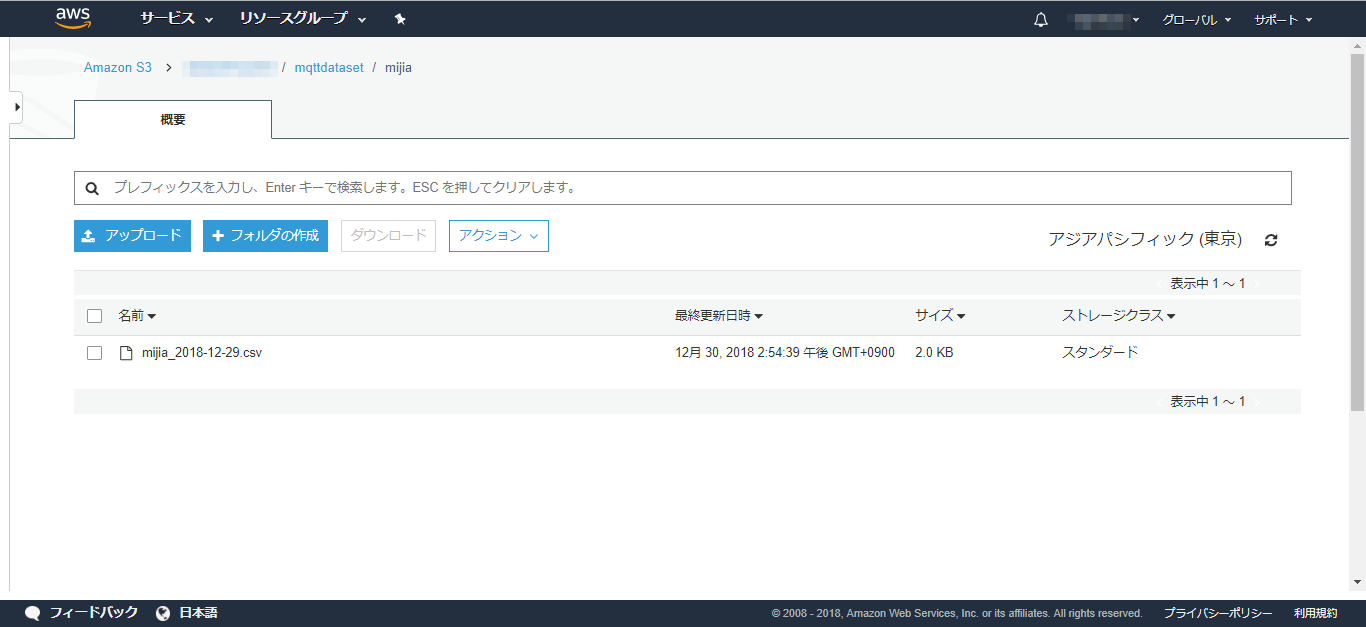The image size is (1366, 627).
Task: Check the select-all checkbox in the header row
Action: pos(94,315)
